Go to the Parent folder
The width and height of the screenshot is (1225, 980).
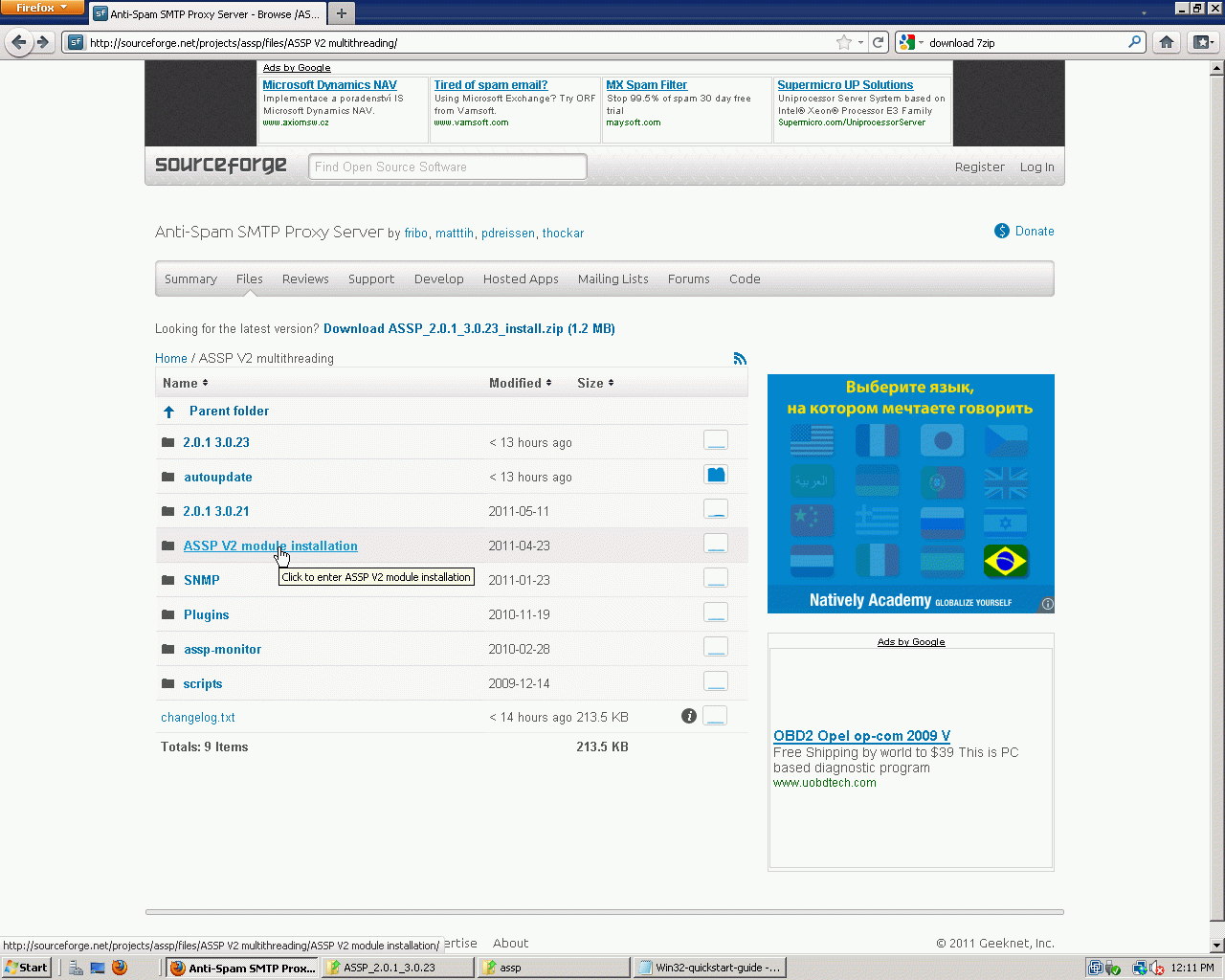[x=229, y=411]
